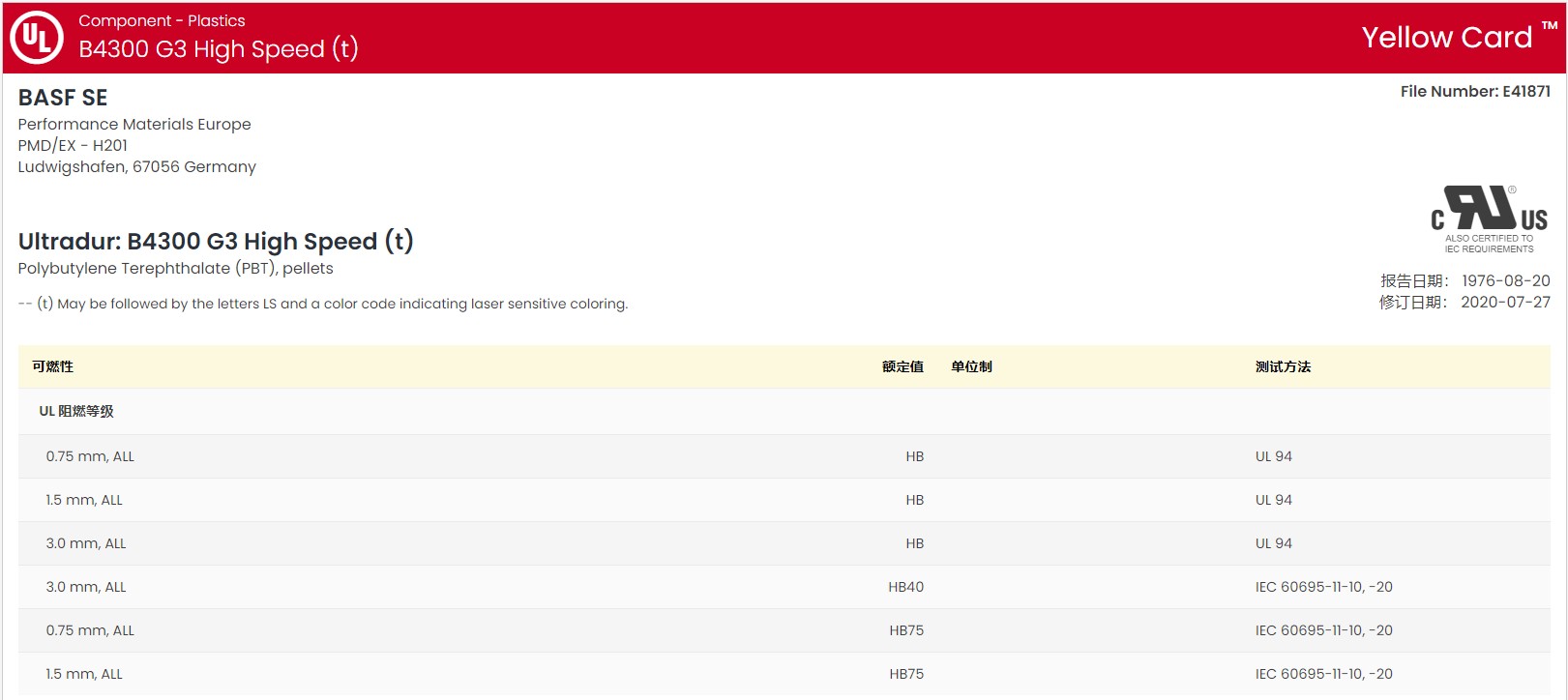The width and height of the screenshot is (1568, 700).
Task: Click the Ultradur: B4300 G3 High Speed heading
Action: click(x=216, y=242)
